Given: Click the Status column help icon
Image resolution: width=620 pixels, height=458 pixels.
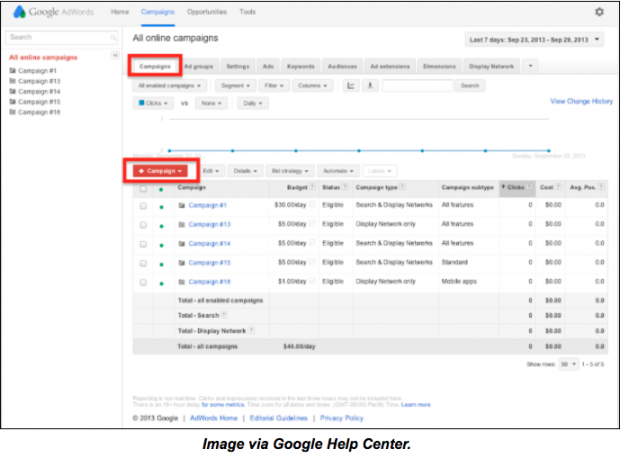Looking at the screenshot, I should pyautogui.click(x=345, y=187).
